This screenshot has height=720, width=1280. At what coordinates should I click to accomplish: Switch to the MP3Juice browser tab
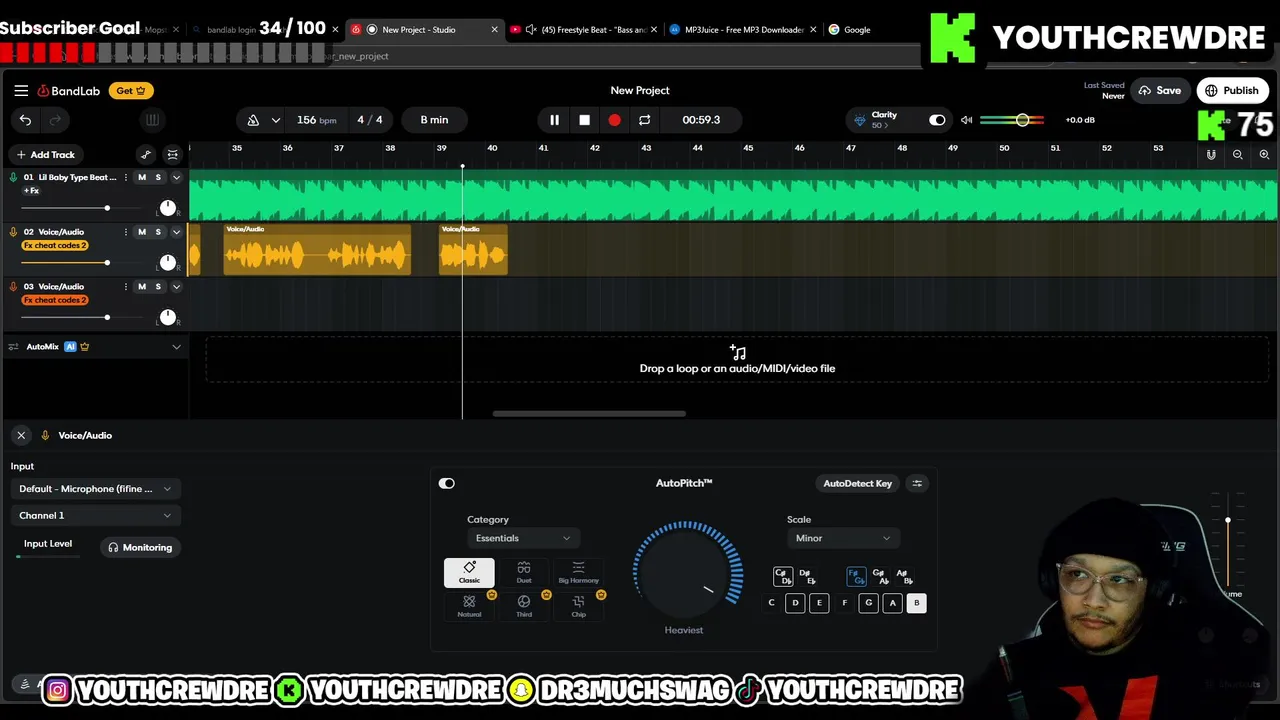[x=743, y=30]
